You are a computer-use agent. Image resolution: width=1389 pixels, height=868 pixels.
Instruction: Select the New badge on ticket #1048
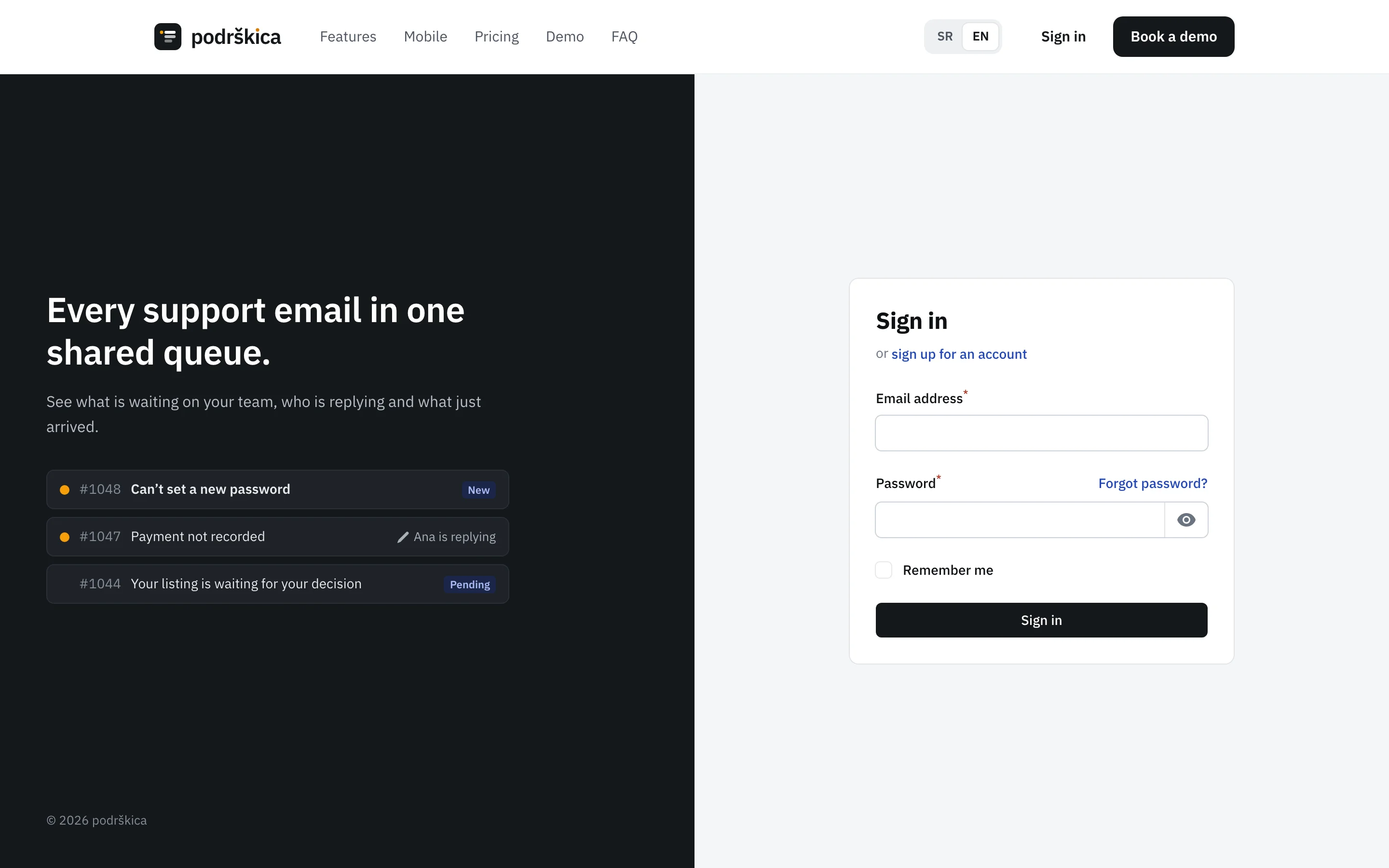[479, 490]
